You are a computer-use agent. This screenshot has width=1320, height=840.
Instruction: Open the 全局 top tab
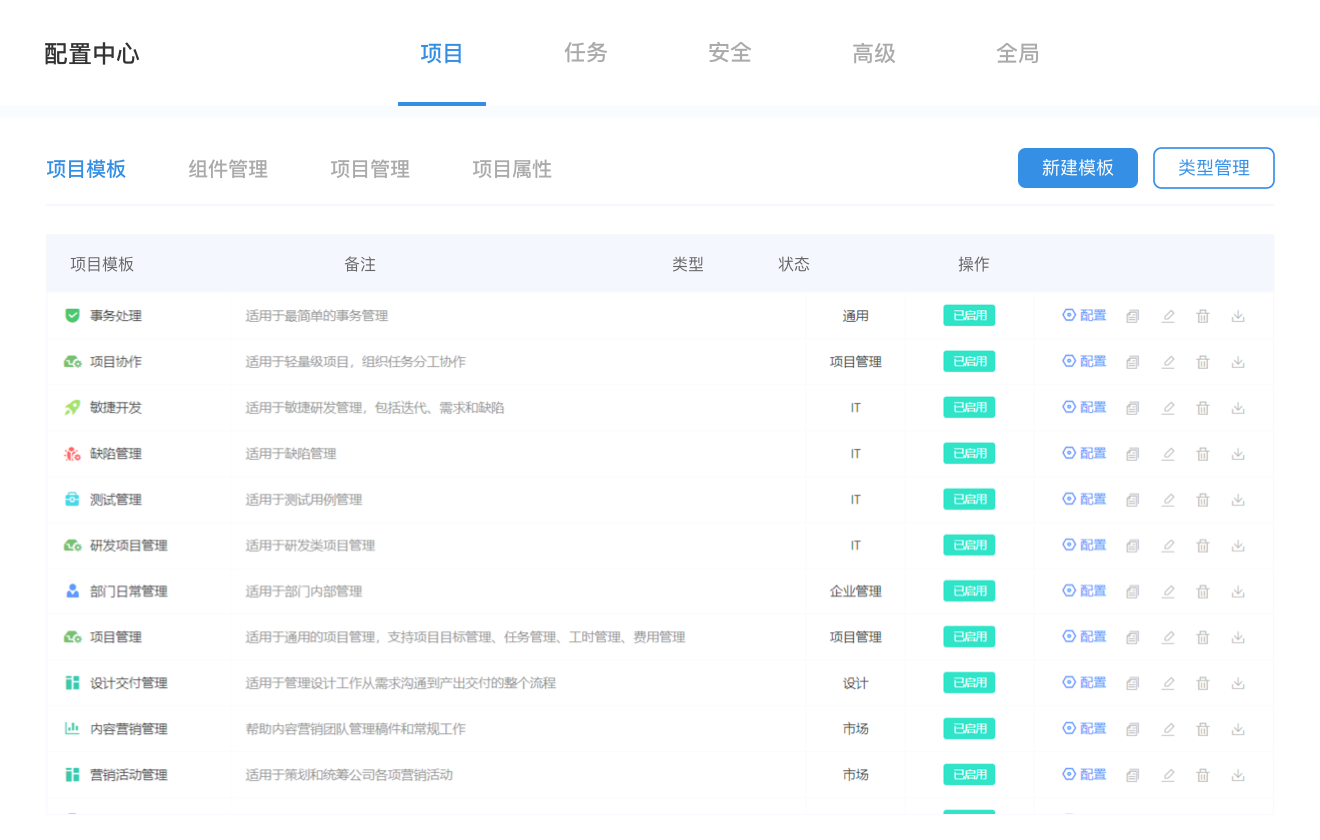click(x=1018, y=53)
